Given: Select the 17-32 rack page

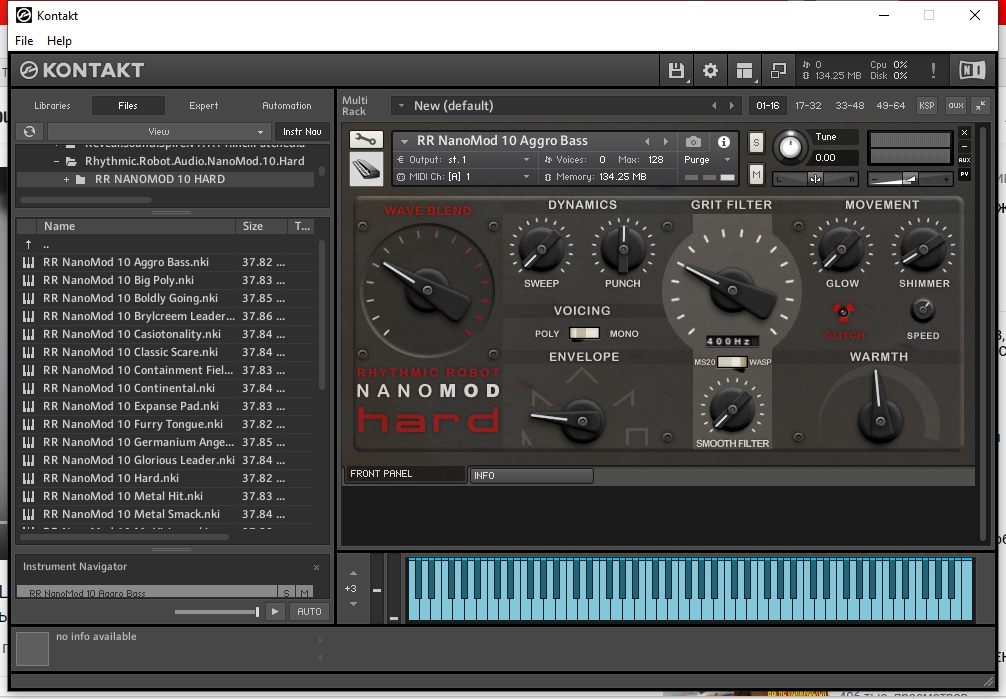Looking at the screenshot, I should click(x=808, y=106).
